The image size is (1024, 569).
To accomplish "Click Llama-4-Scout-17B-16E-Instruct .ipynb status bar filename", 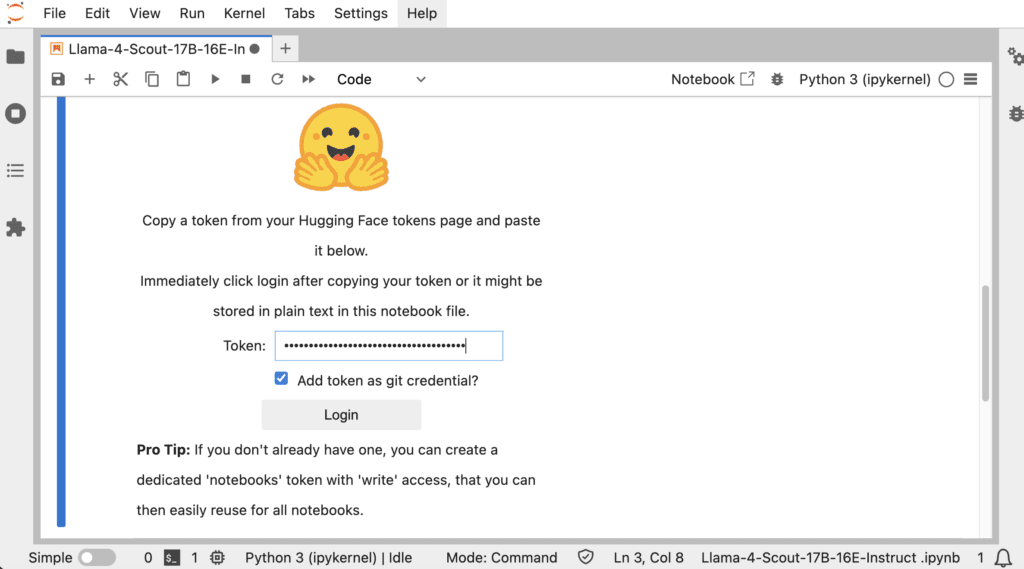I will (x=830, y=558).
